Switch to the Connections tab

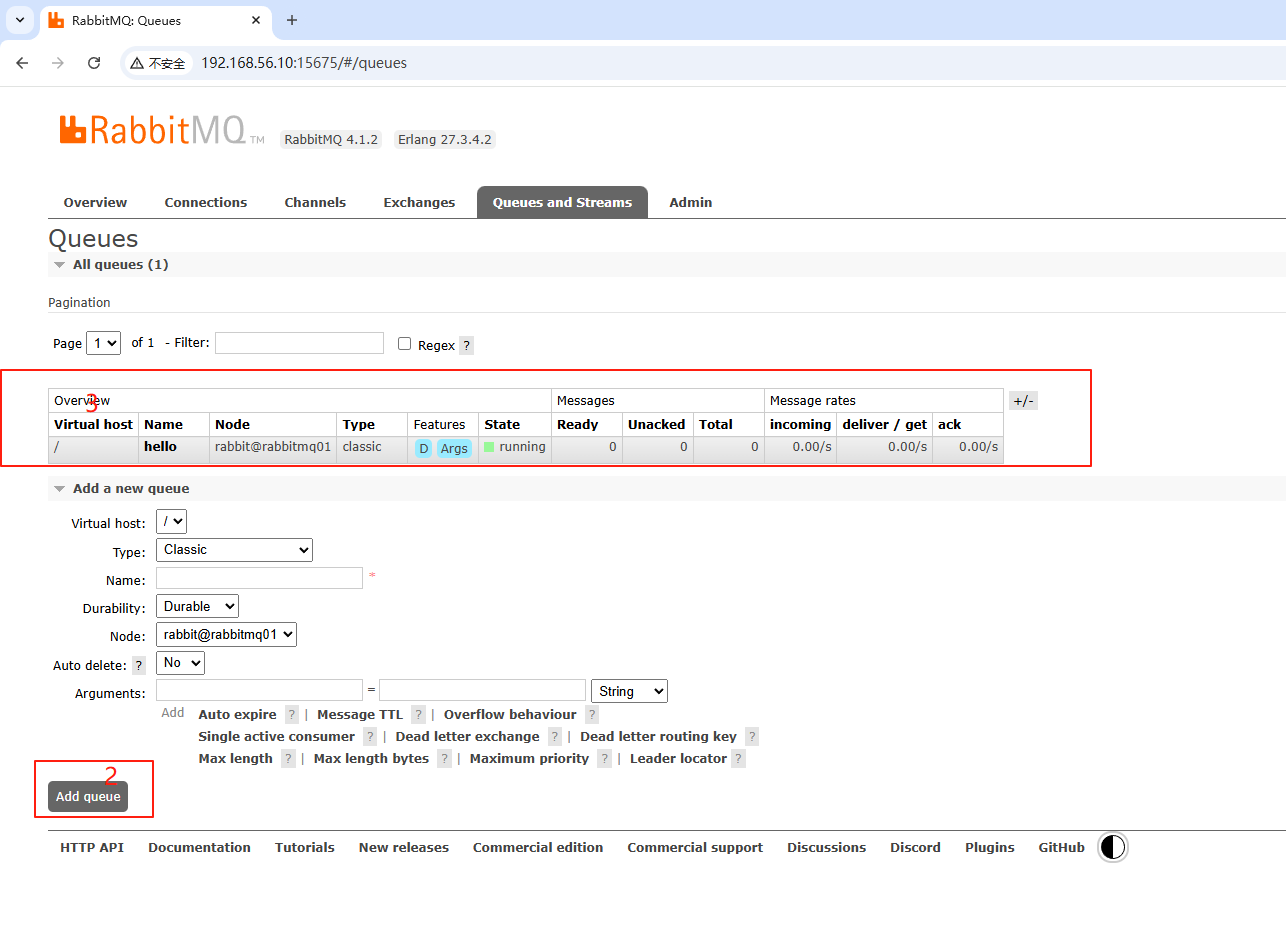click(206, 202)
